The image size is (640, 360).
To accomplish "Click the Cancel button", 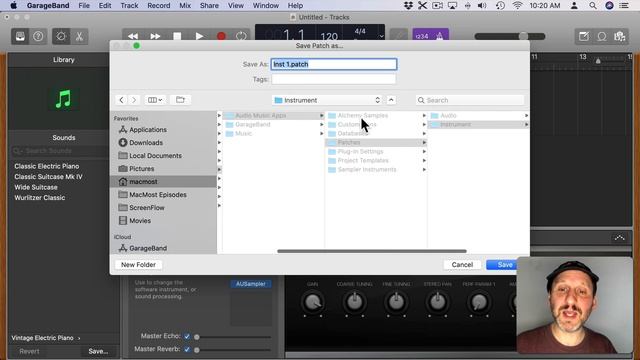I will coord(462,264).
